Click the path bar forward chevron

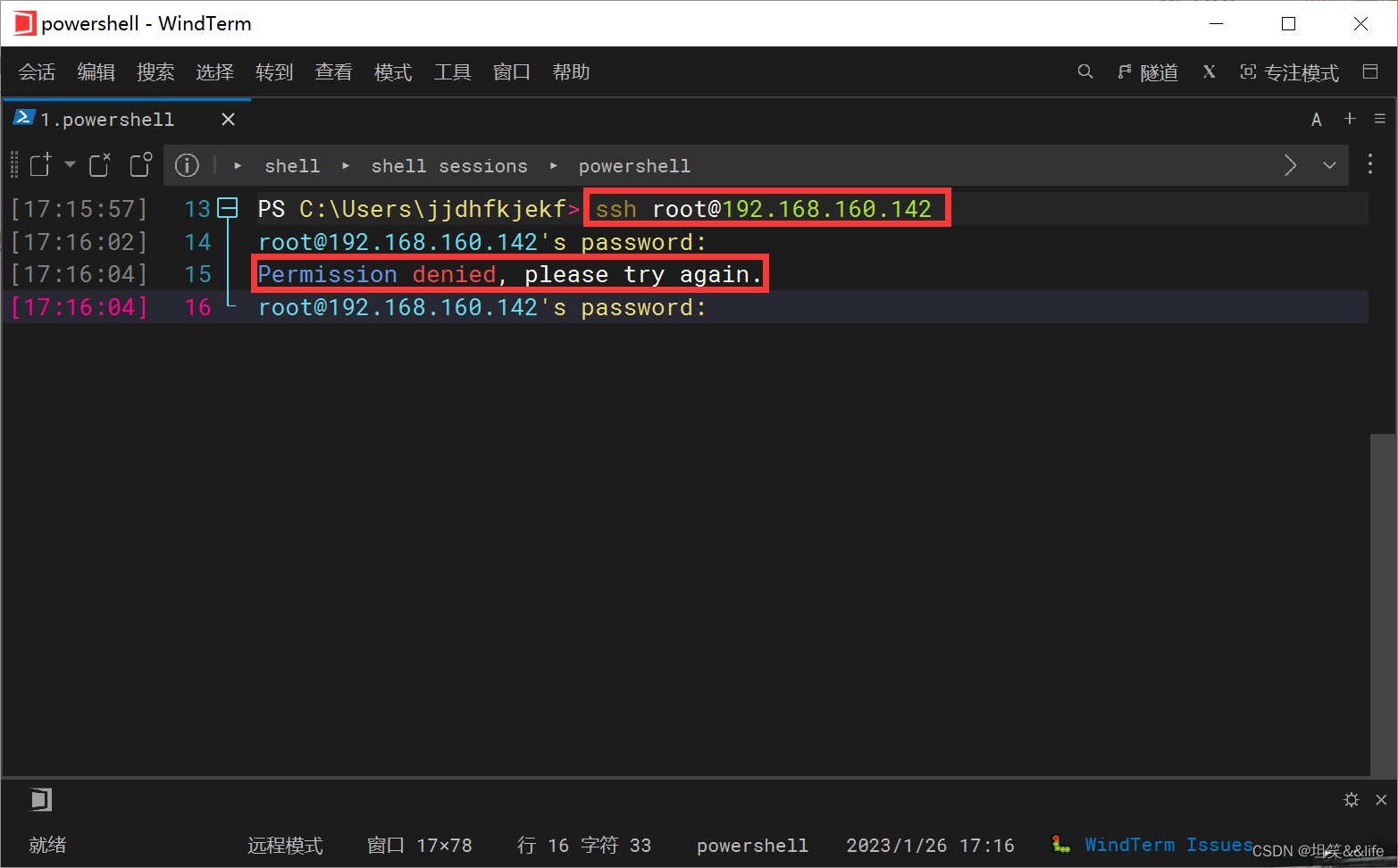1290,165
